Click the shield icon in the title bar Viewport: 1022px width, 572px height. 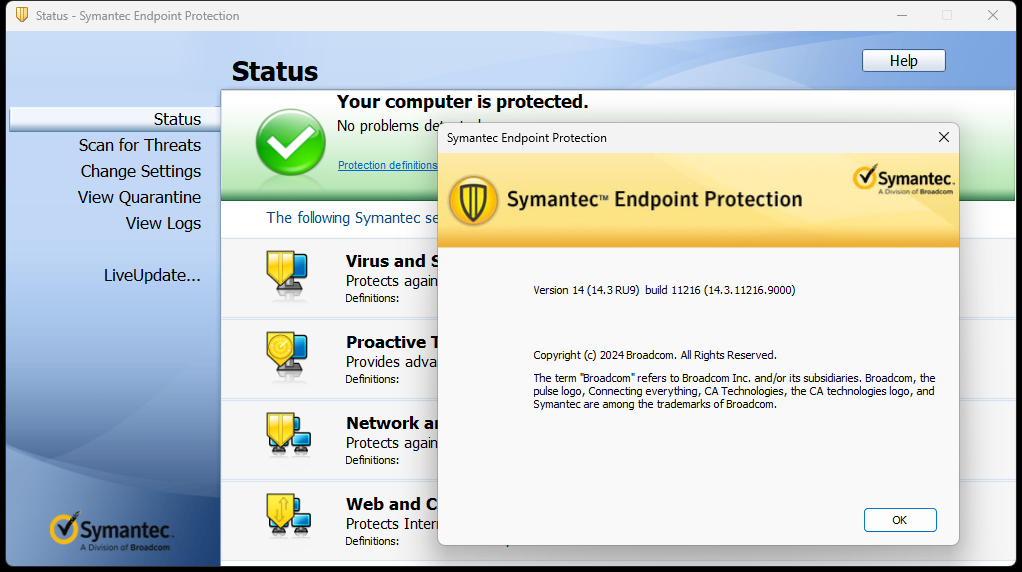[x=22, y=15]
